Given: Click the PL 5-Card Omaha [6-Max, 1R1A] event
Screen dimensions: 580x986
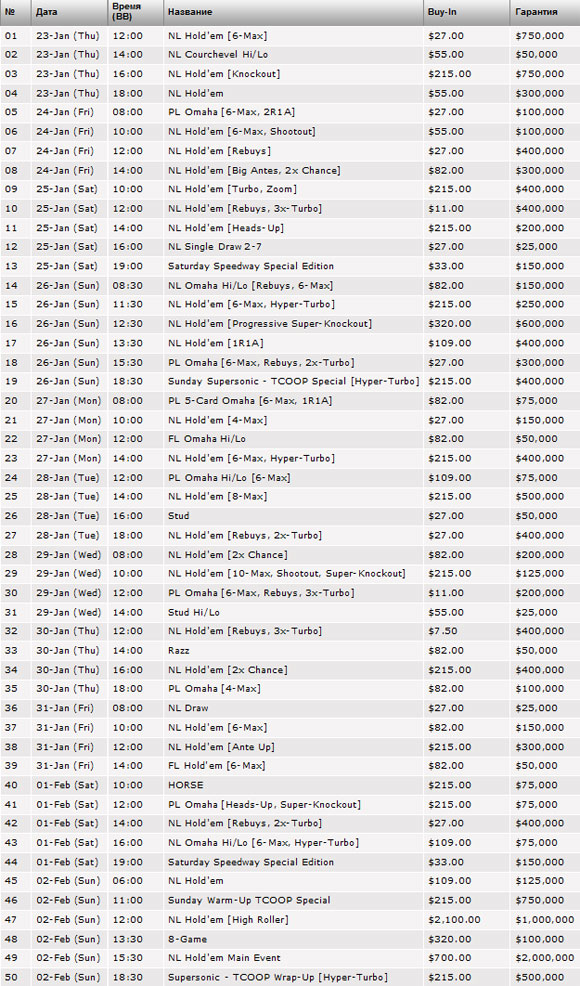Looking at the screenshot, I should pyautogui.click(x=250, y=401).
